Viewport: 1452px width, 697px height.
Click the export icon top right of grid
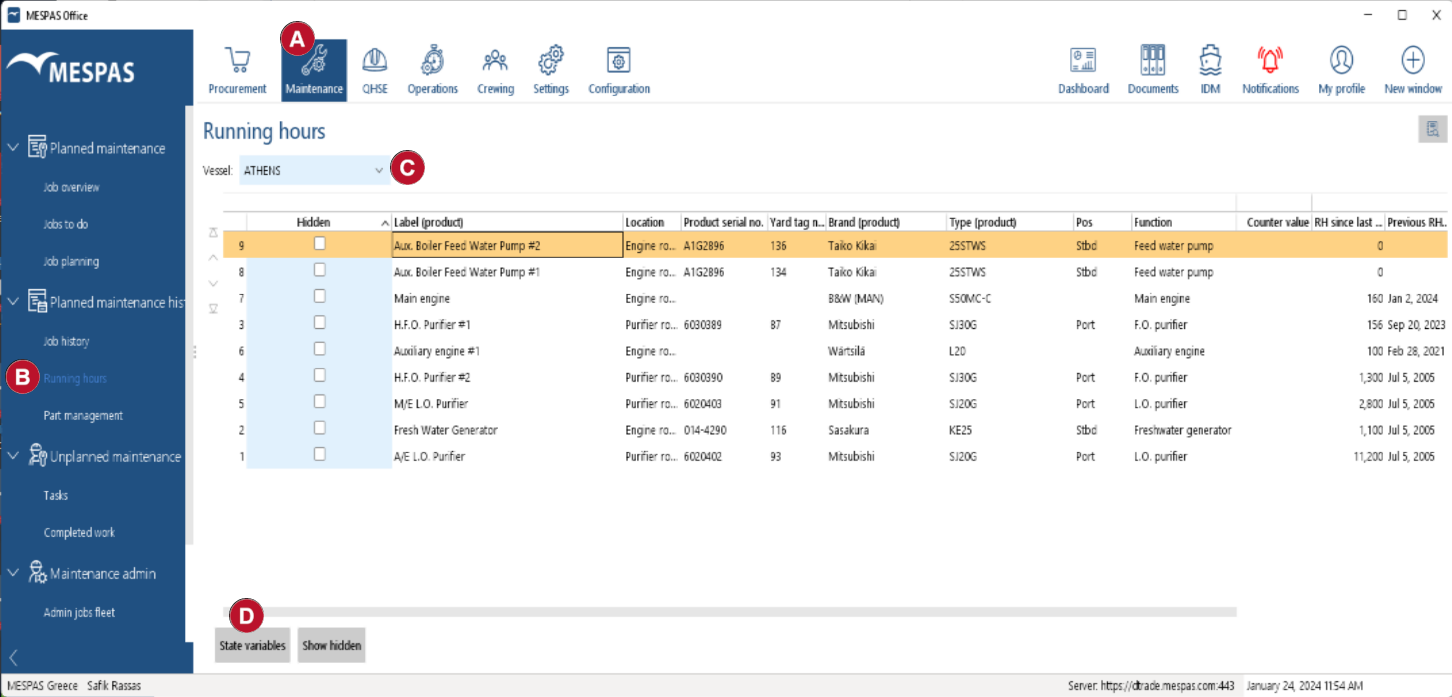(1432, 129)
